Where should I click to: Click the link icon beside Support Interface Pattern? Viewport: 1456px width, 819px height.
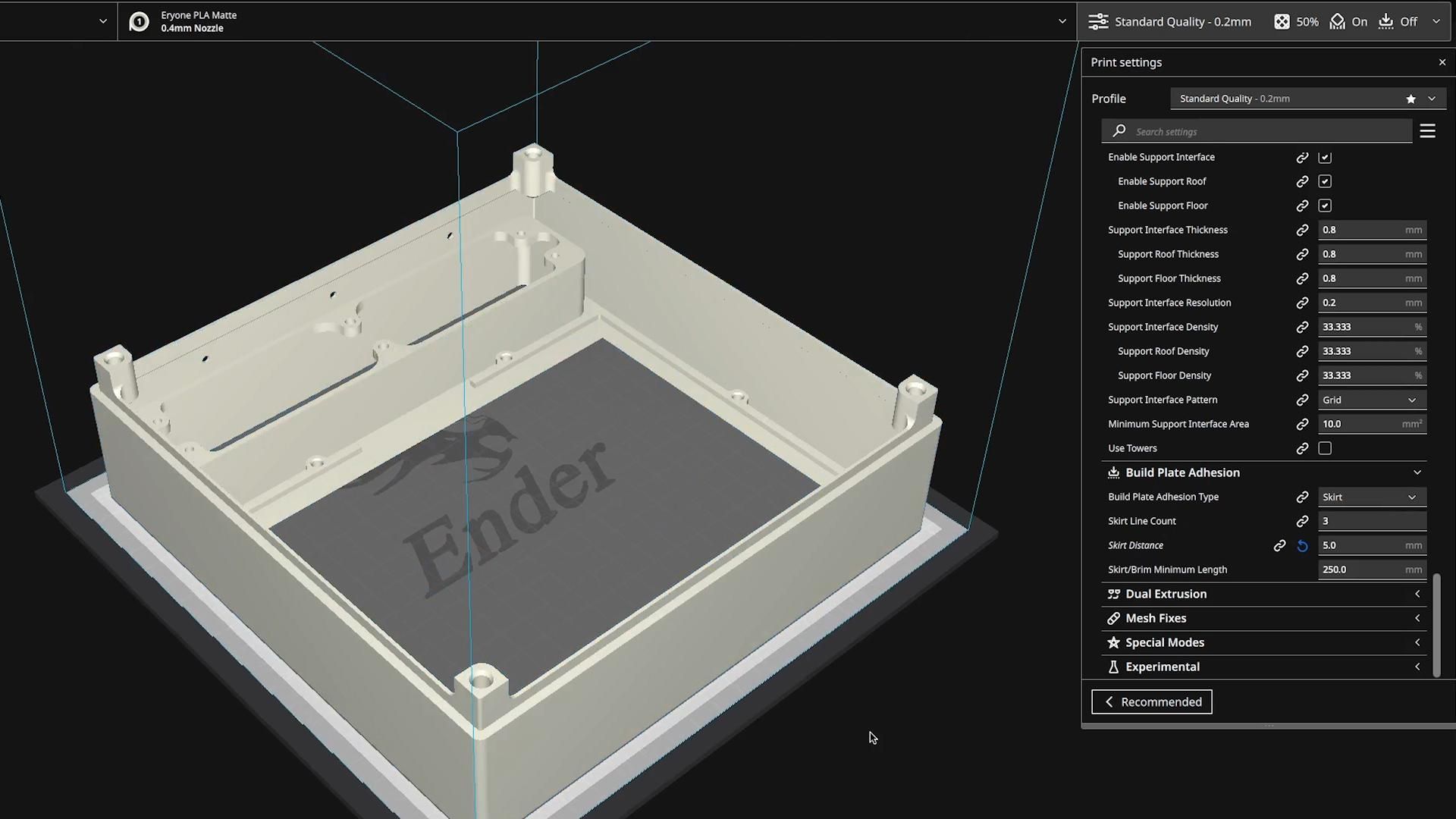1302,400
